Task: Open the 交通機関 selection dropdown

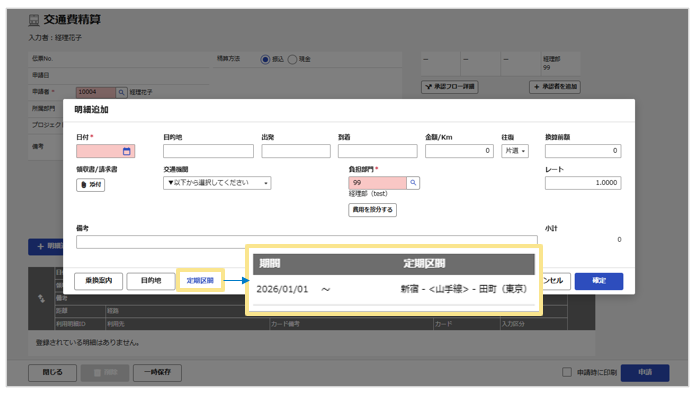Action: click(x=217, y=183)
